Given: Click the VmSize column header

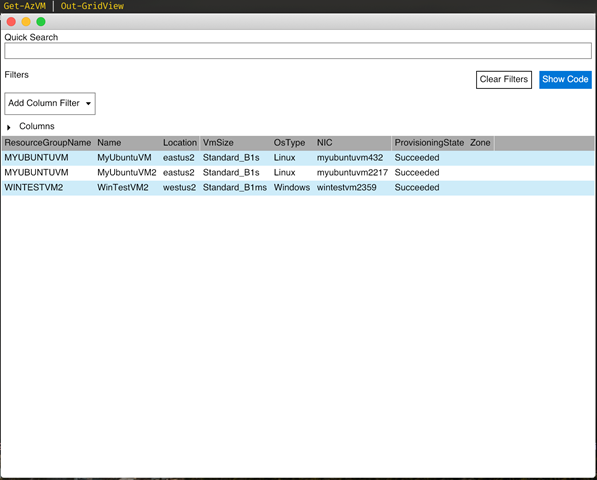Looking at the screenshot, I should click(218, 143).
